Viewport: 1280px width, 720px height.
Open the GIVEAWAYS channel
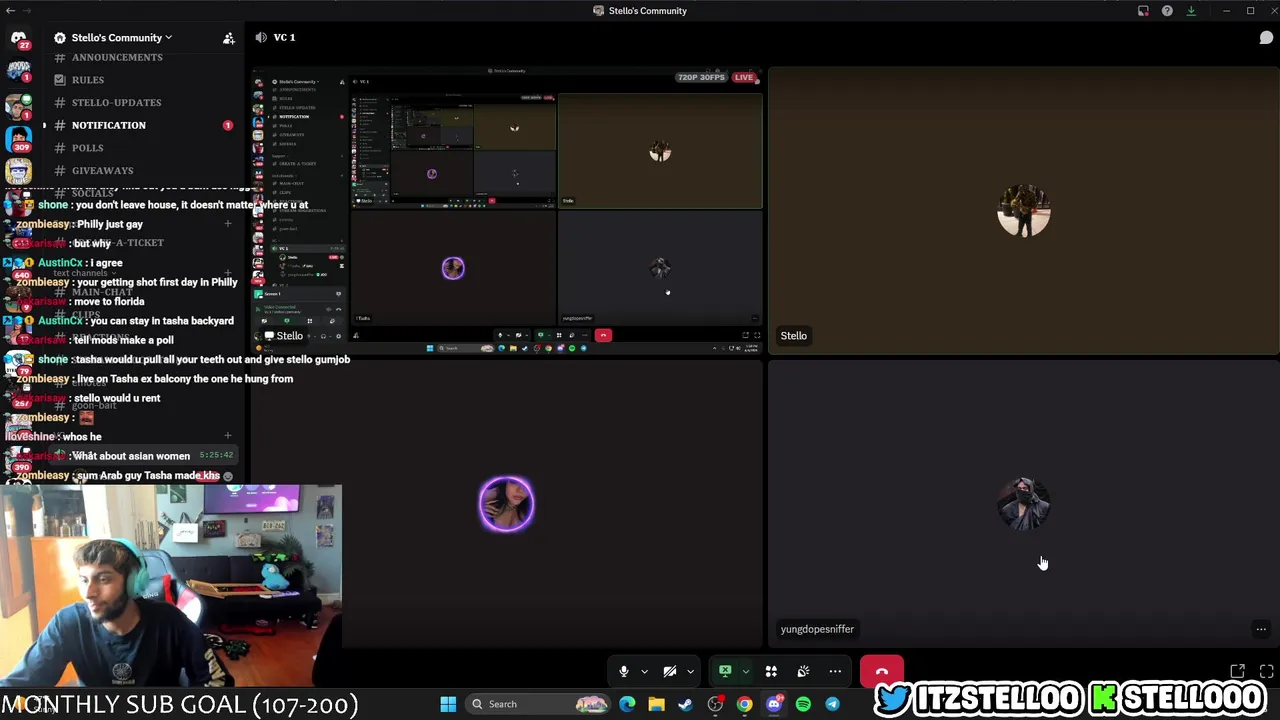pos(102,170)
